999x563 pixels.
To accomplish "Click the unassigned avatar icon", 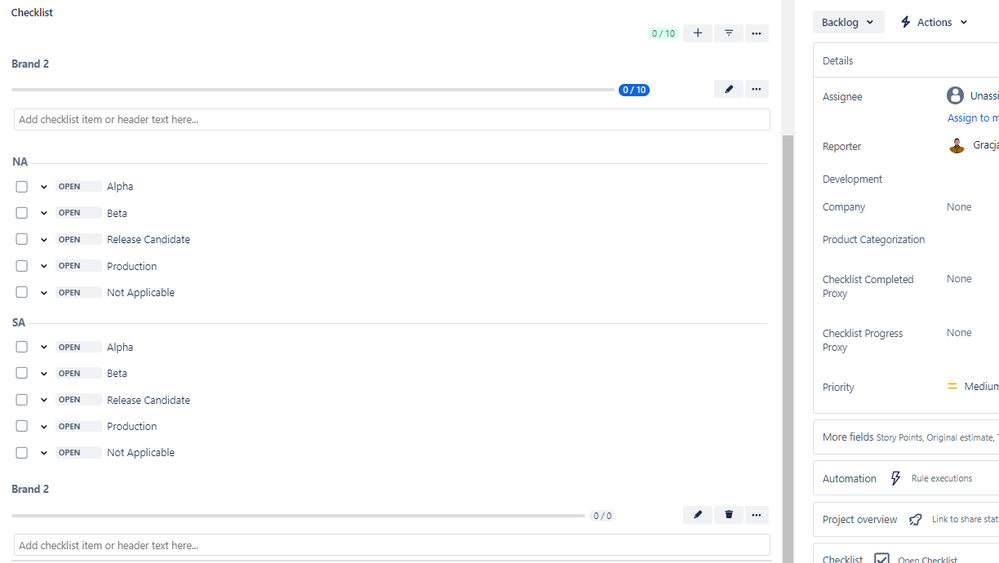I will [955, 96].
